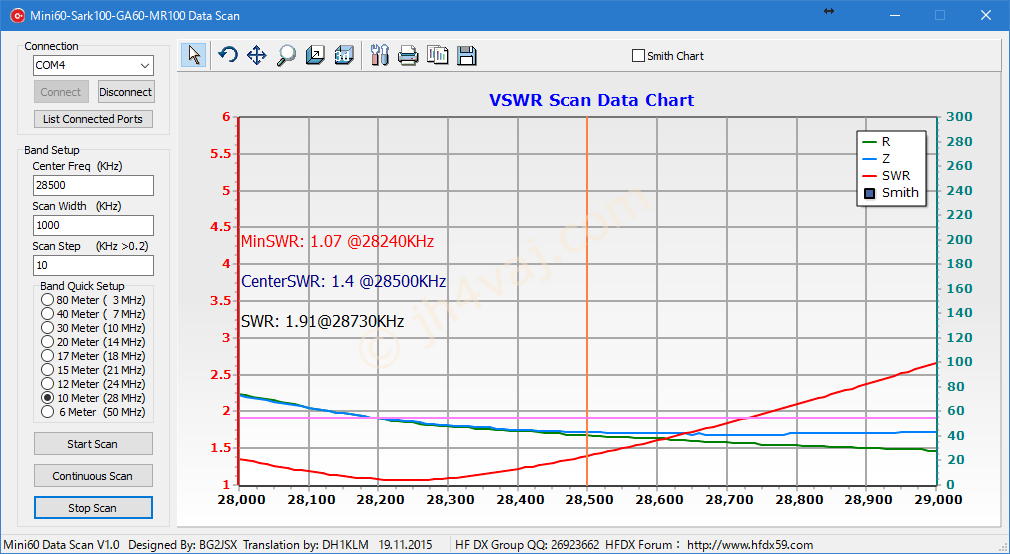The image size is (1010, 554).
Task: Click the Start Scan button
Action: 93,444
